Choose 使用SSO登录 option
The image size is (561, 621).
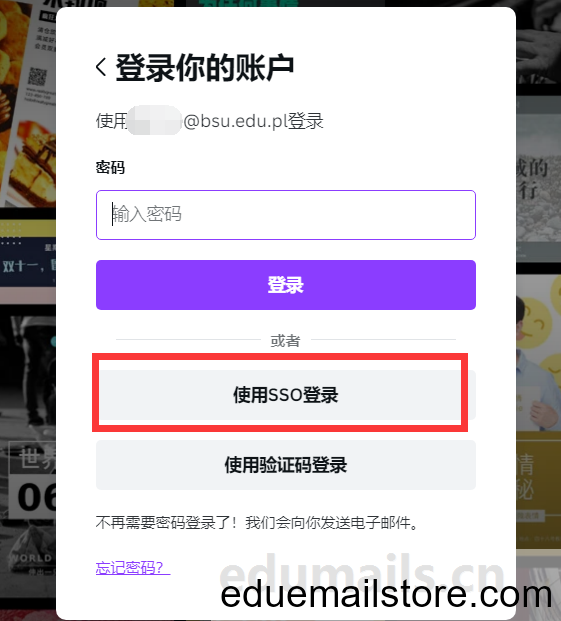coord(285,395)
